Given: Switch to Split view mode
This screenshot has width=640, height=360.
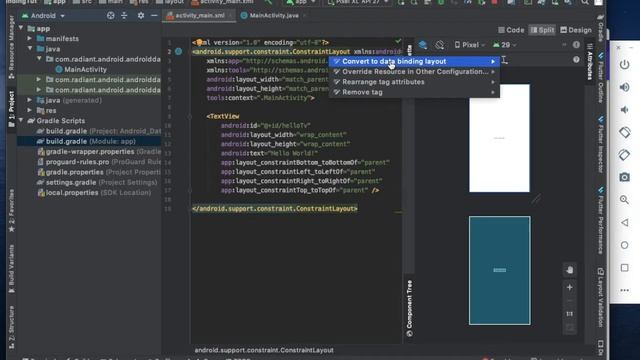Looking at the screenshot, I should [x=542, y=30].
